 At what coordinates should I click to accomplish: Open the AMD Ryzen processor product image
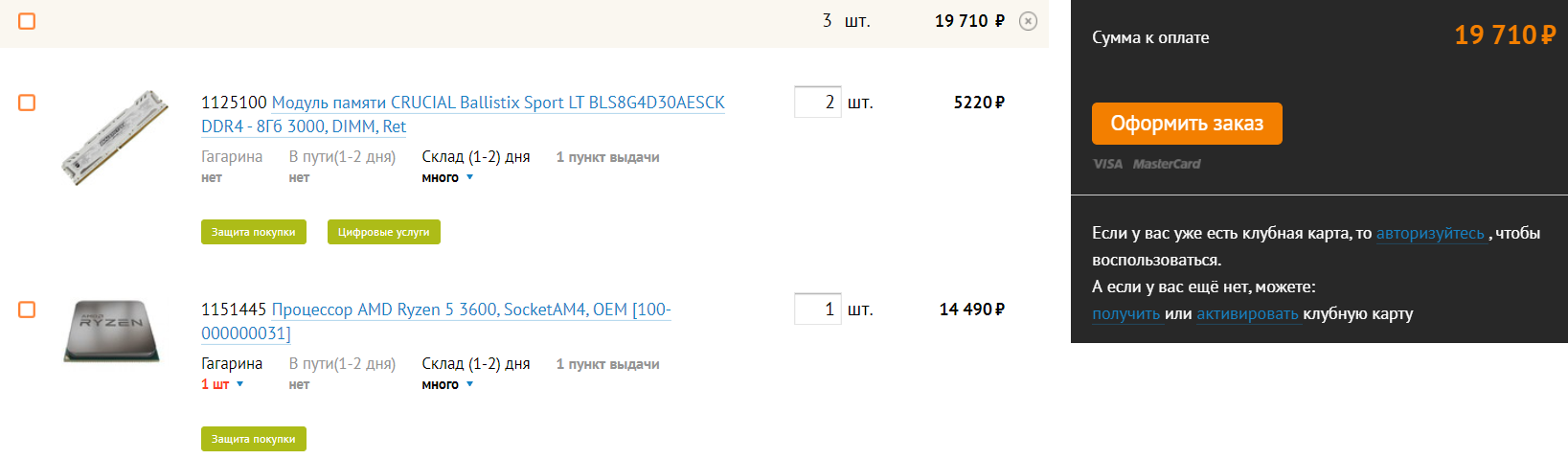(x=113, y=331)
